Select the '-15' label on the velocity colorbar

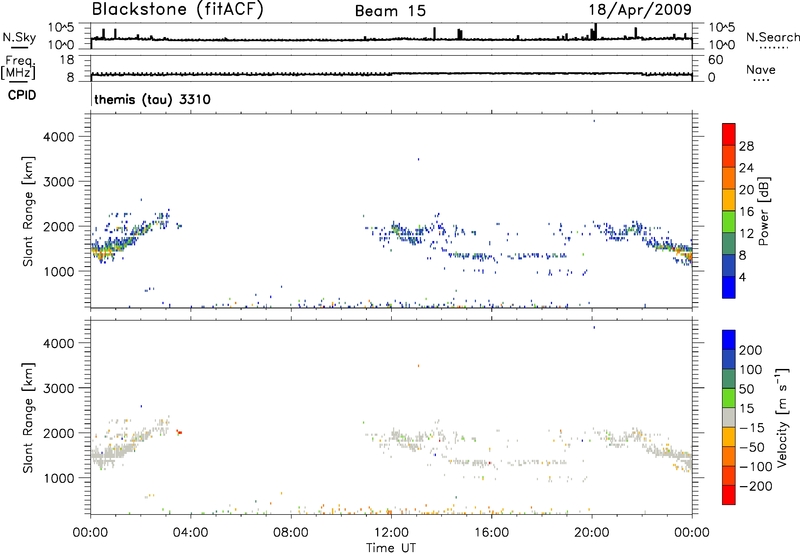pyautogui.click(x=752, y=428)
